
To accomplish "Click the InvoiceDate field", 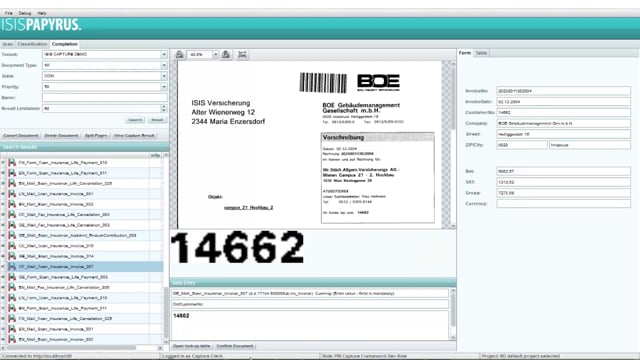I will 563,102.
